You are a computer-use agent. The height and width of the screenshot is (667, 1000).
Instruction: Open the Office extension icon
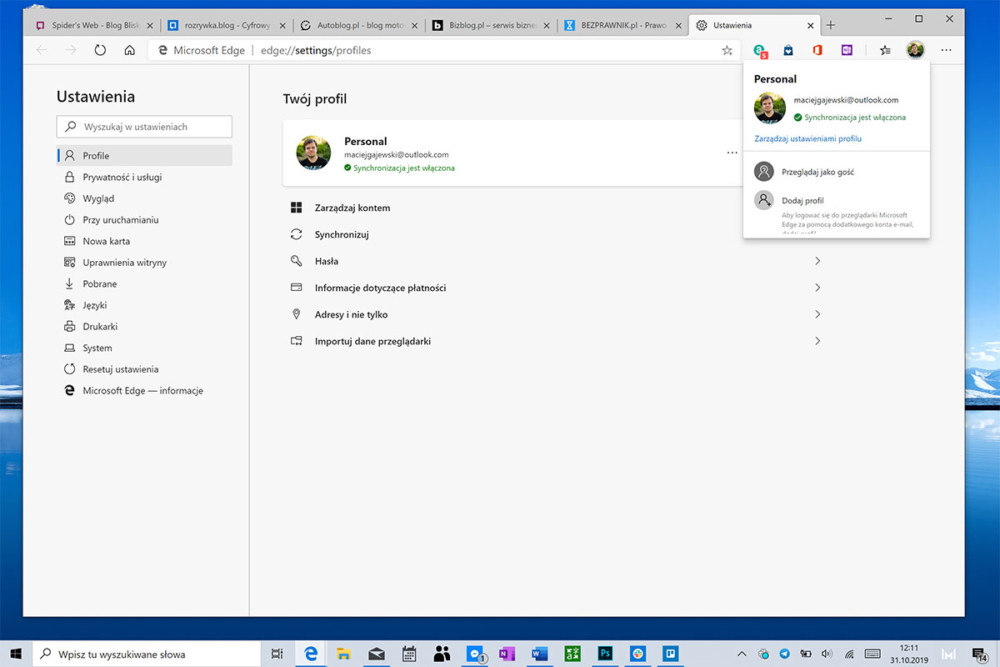[817, 50]
